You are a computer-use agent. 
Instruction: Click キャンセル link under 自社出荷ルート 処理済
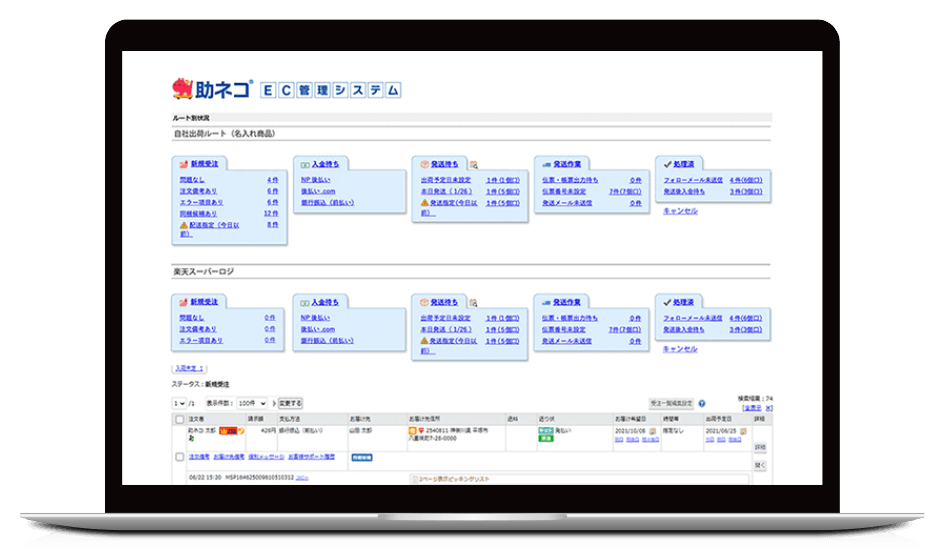point(680,211)
